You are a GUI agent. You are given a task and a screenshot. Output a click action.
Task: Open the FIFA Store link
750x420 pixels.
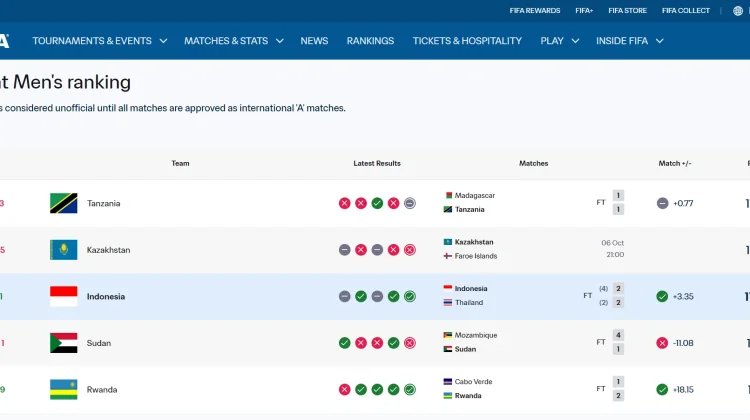(628, 11)
